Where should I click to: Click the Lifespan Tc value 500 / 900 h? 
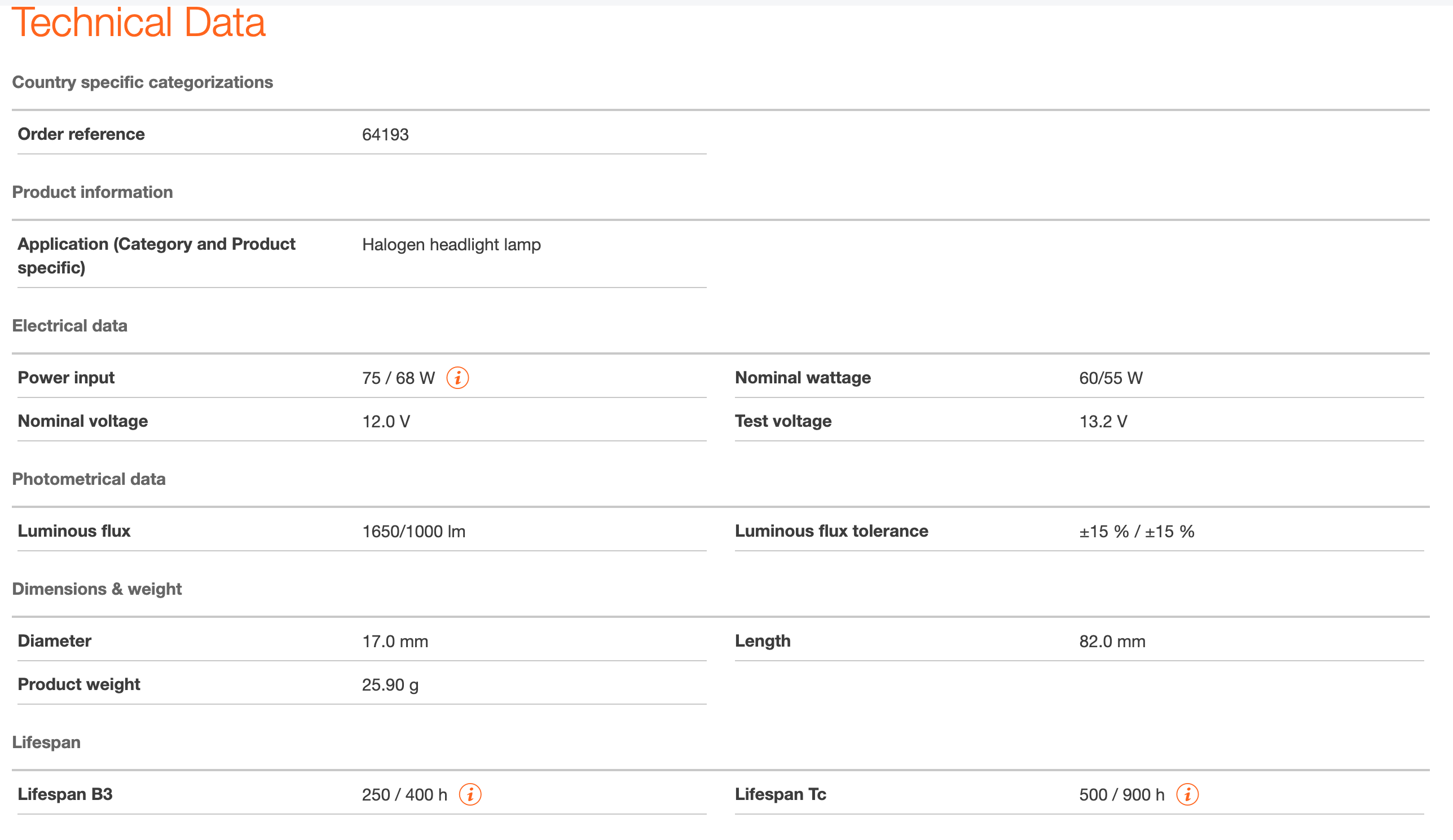pos(1122,794)
